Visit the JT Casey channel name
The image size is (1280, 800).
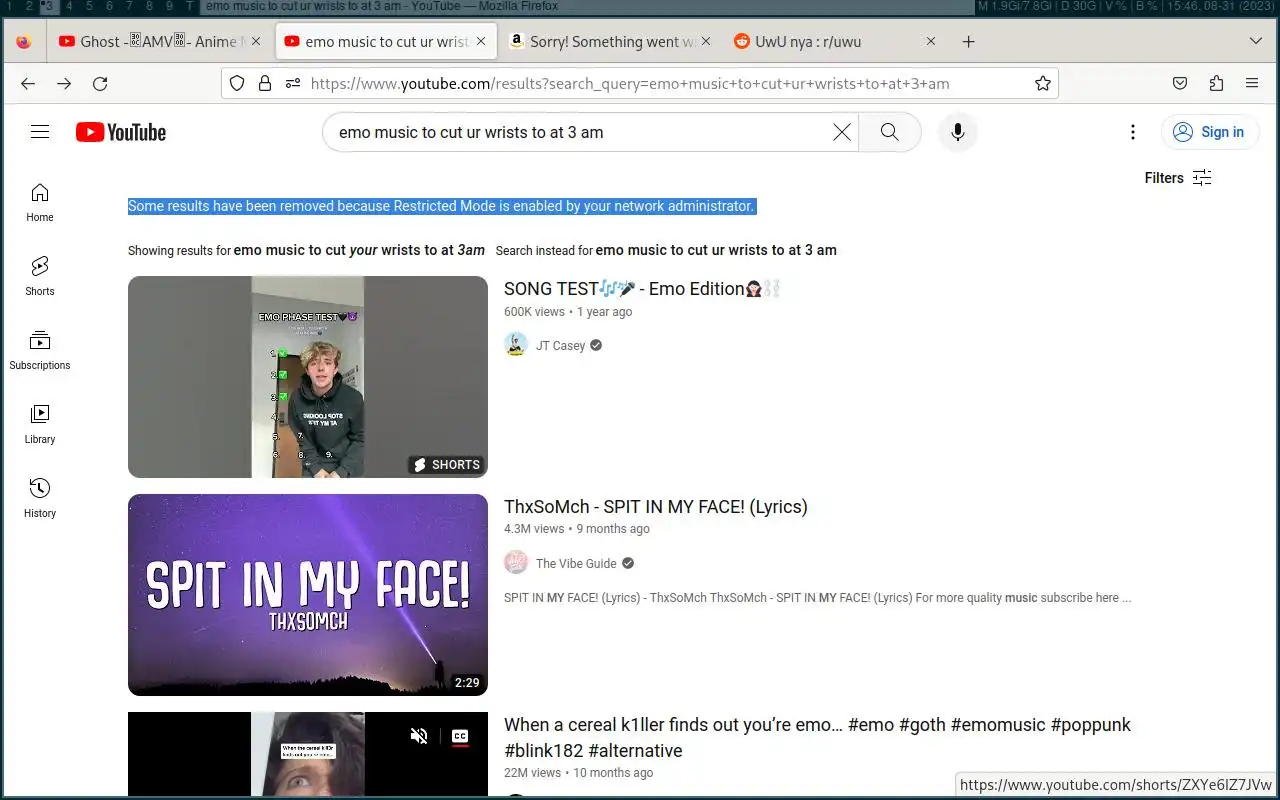560,346
